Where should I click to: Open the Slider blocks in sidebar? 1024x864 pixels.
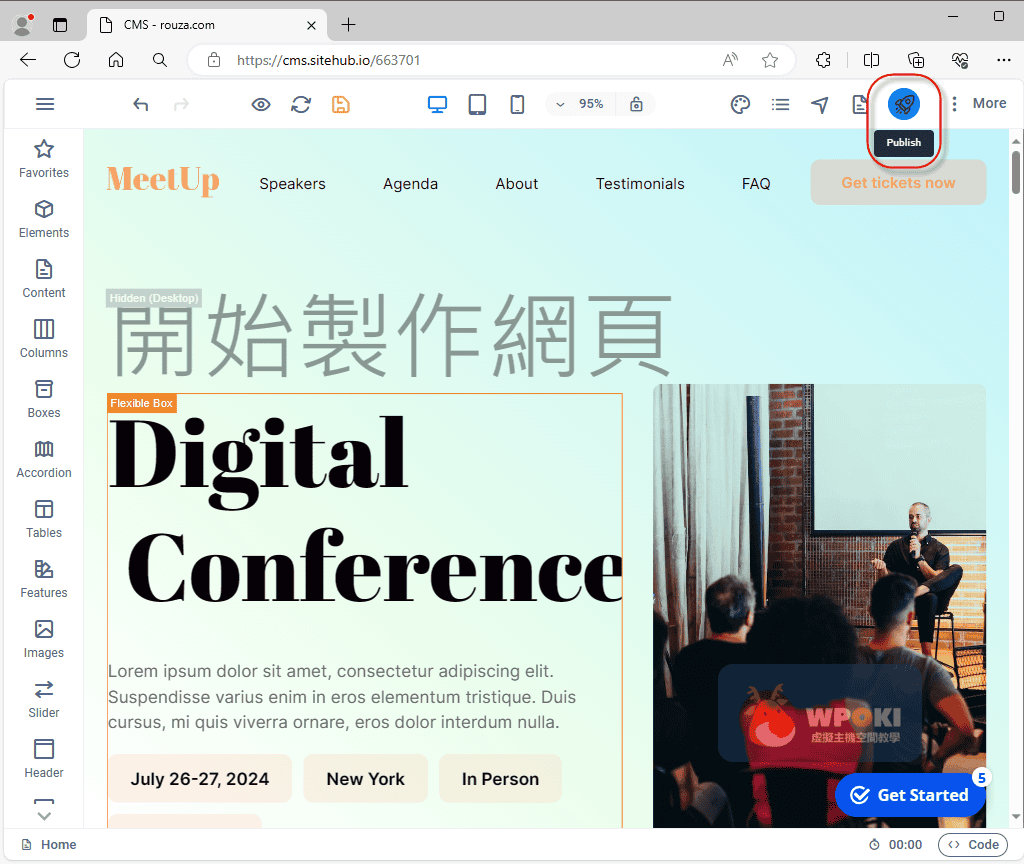click(x=44, y=699)
